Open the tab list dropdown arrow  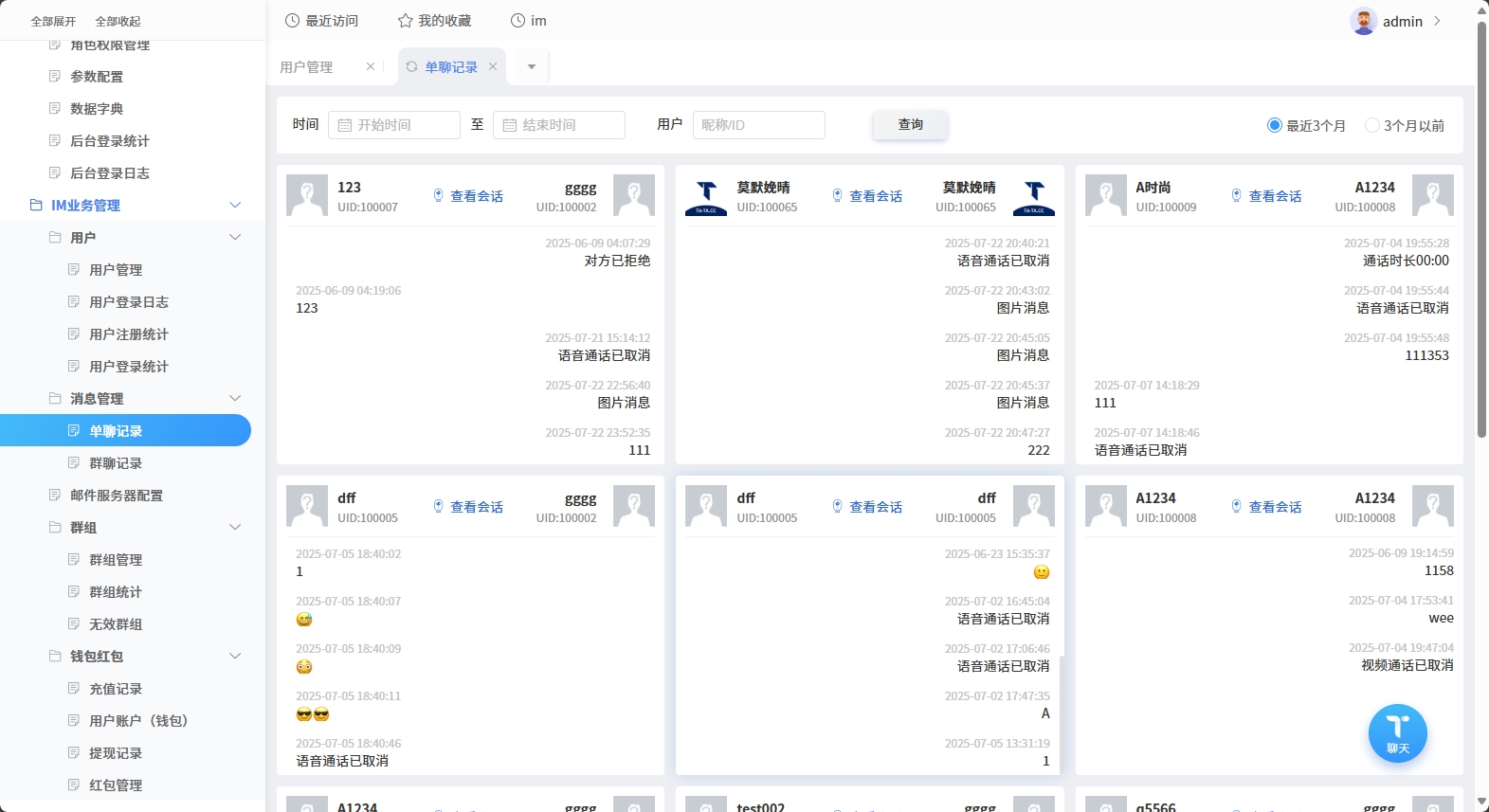click(532, 66)
